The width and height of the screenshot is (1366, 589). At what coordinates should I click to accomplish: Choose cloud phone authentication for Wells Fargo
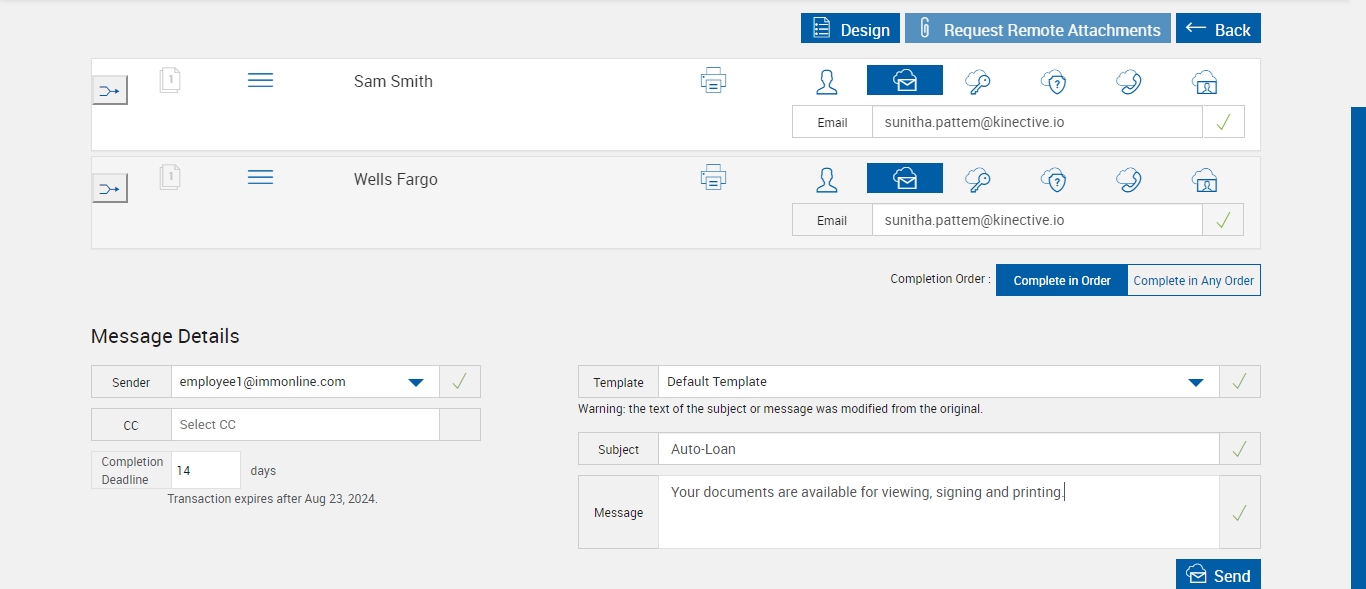point(1129,179)
